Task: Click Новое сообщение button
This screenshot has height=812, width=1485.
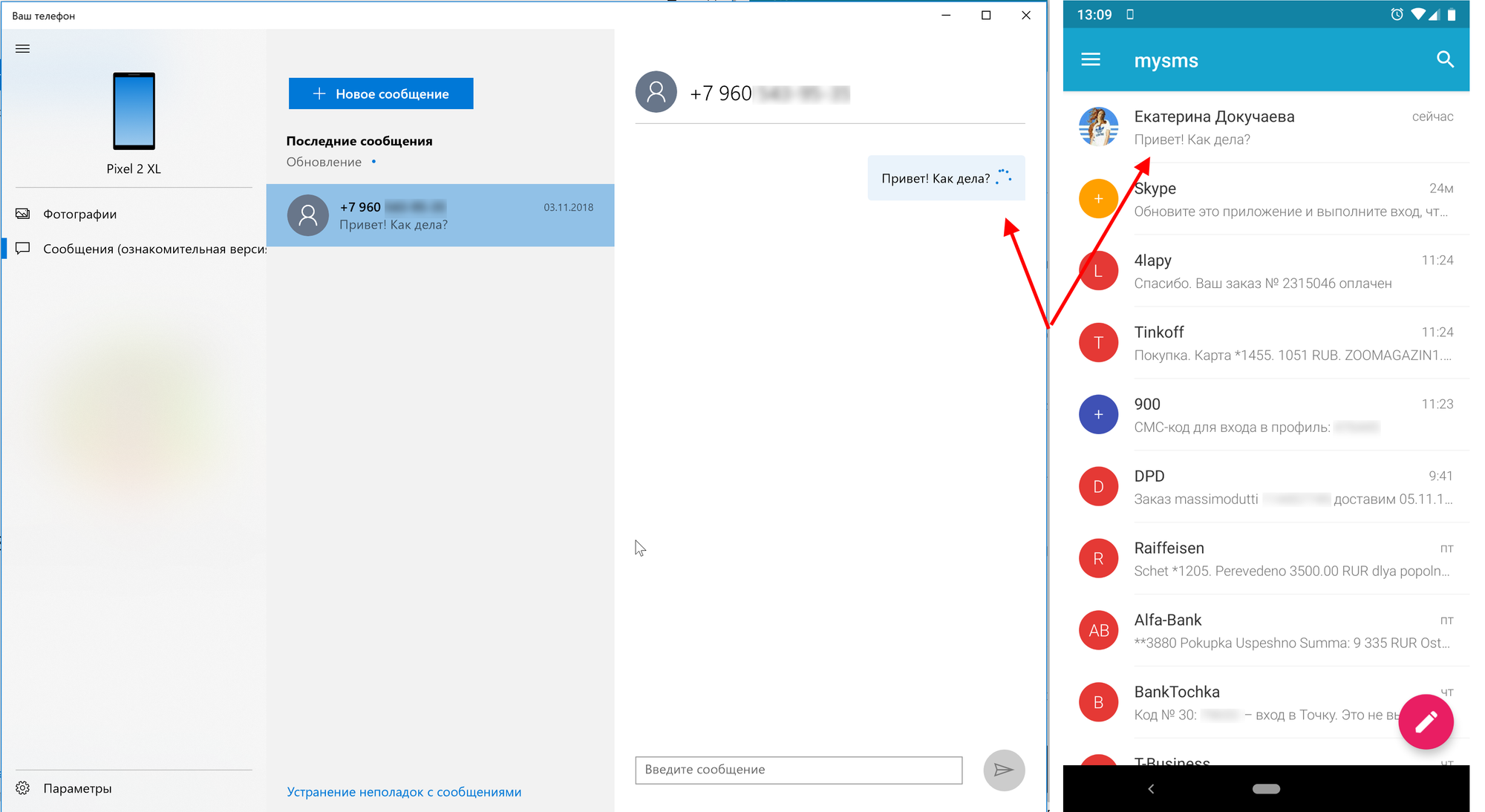Action: [381, 94]
